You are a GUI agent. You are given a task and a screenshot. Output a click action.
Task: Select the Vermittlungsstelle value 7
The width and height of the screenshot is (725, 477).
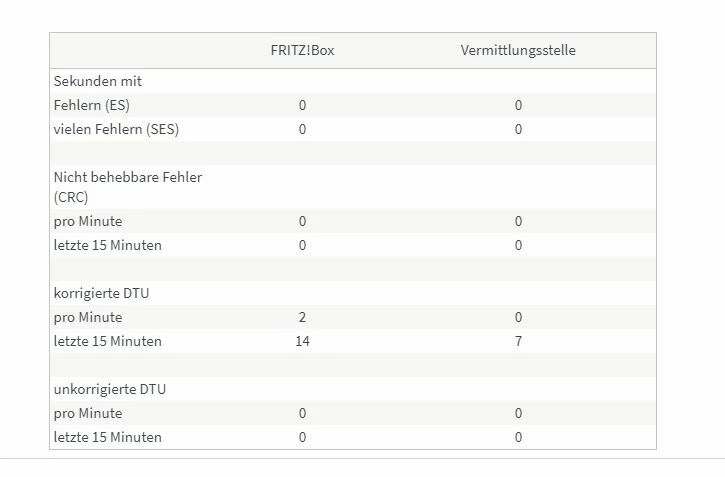[x=518, y=341]
